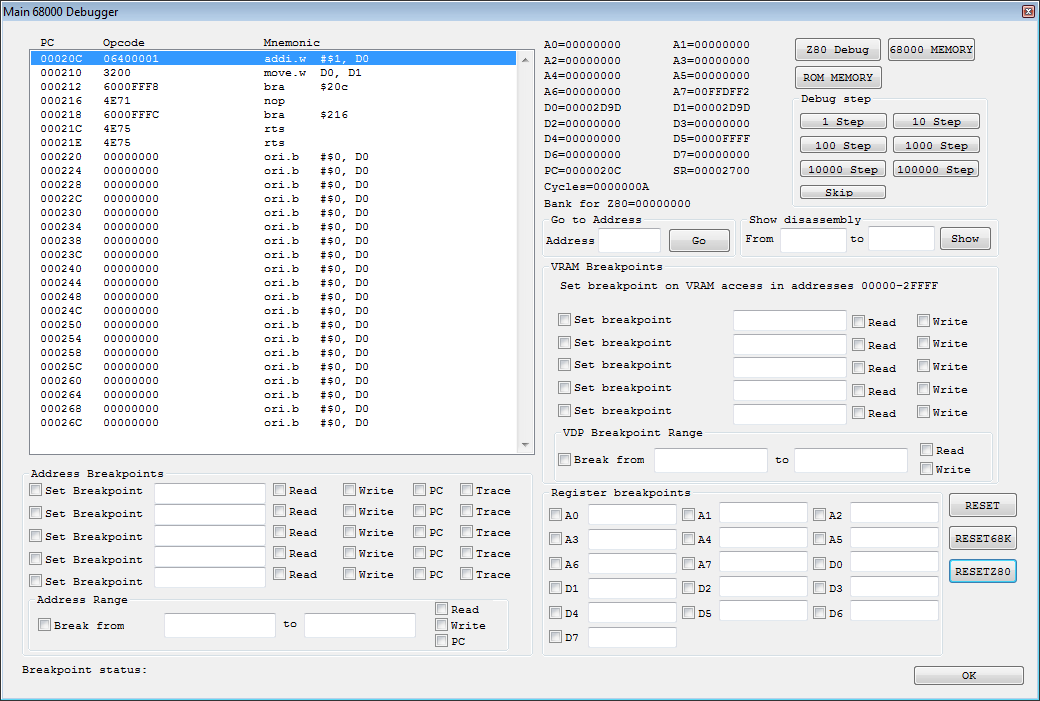Focus A0 register breakpoint value field
This screenshot has height=701, width=1040.
click(632, 515)
